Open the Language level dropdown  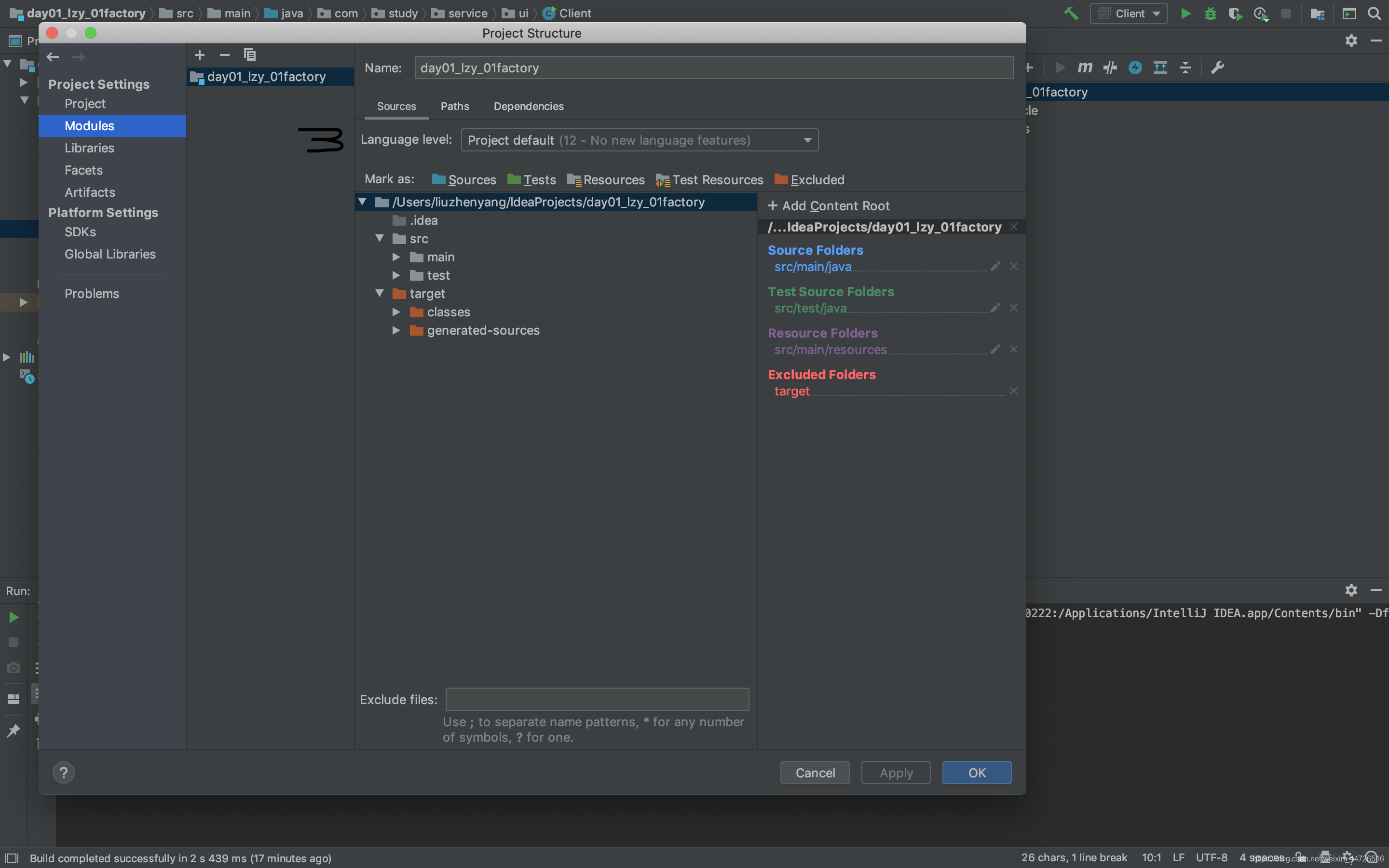coord(640,140)
